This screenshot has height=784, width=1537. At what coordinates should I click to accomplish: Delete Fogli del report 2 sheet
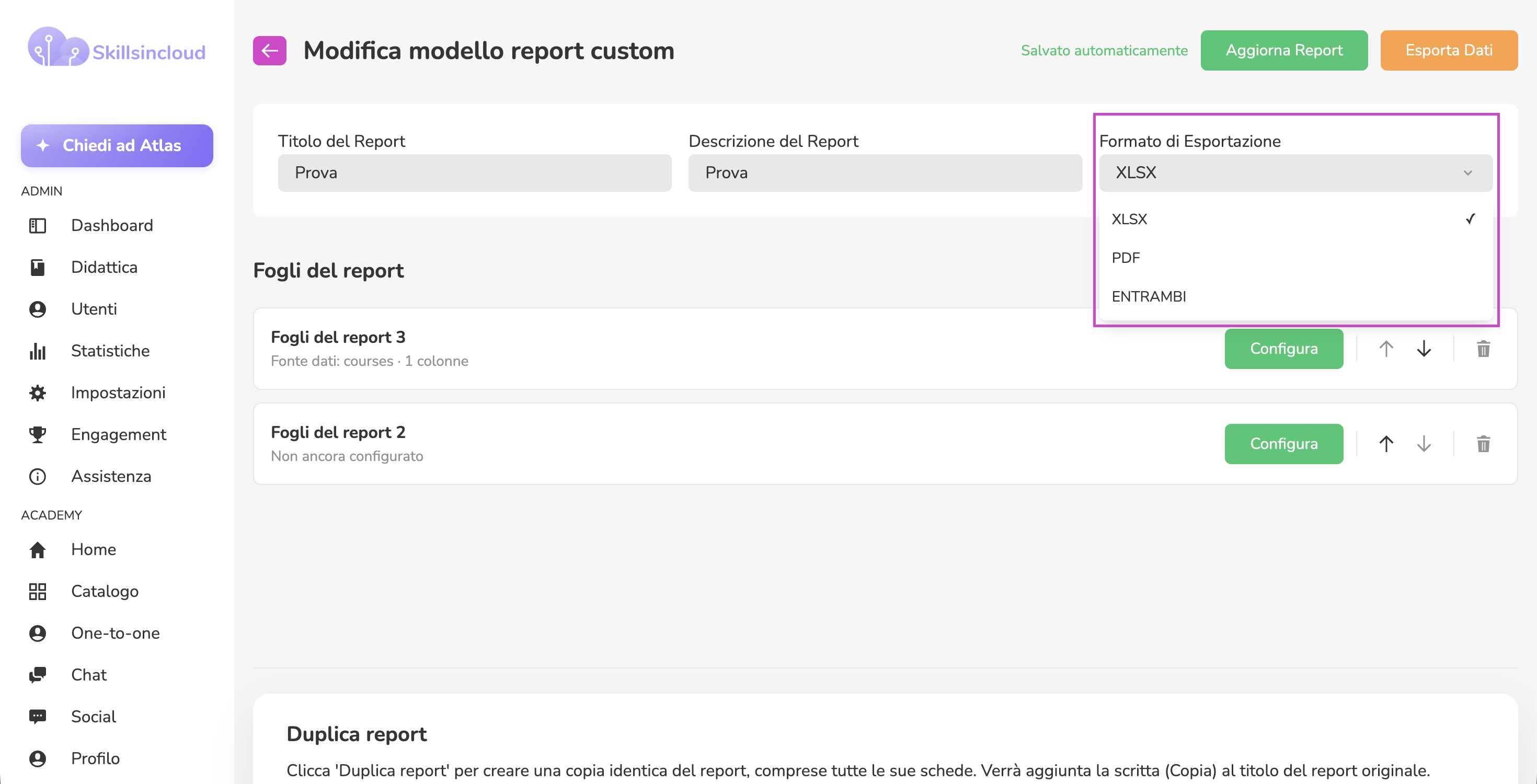coord(1483,444)
